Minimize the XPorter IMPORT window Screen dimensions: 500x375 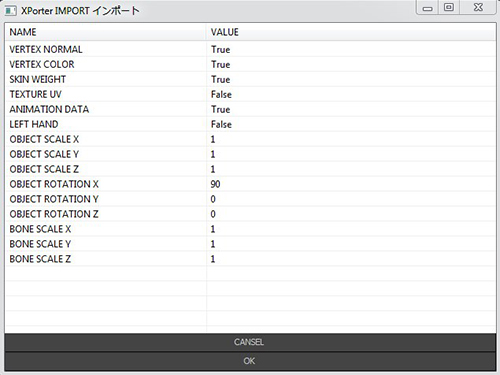[x=427, y=8]
